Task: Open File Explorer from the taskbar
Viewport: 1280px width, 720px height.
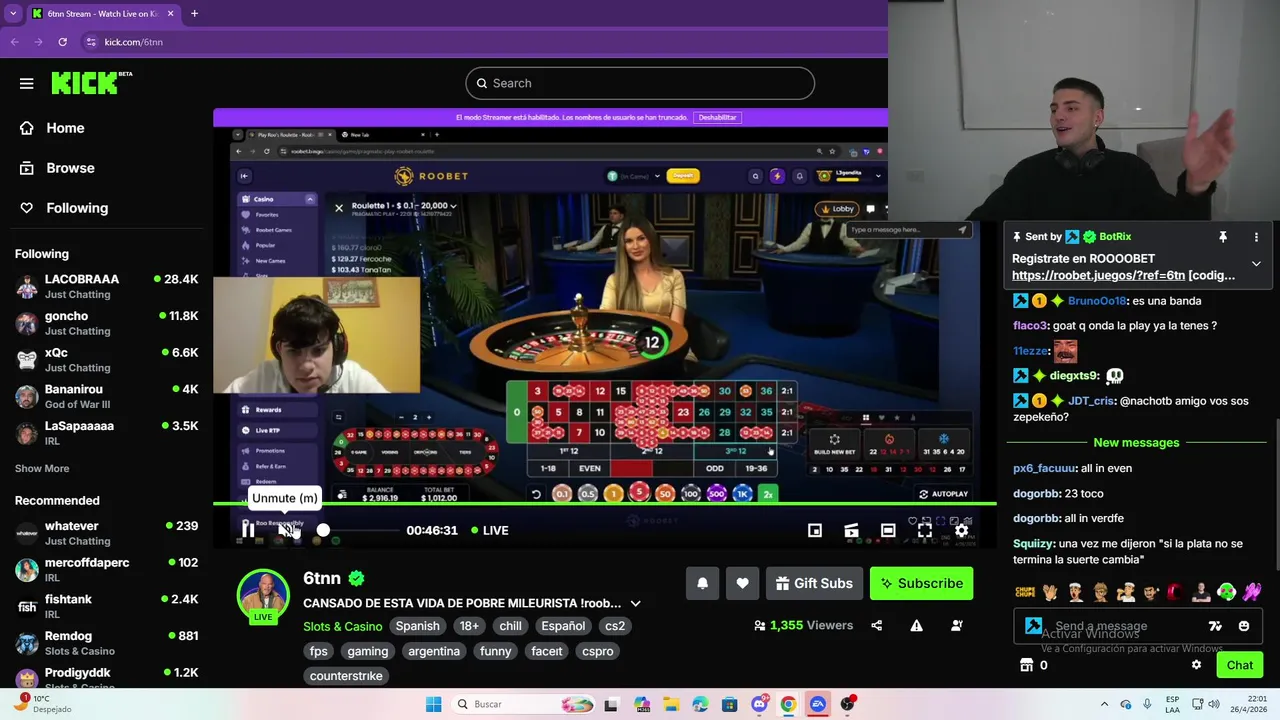Action: click(671, 704)
